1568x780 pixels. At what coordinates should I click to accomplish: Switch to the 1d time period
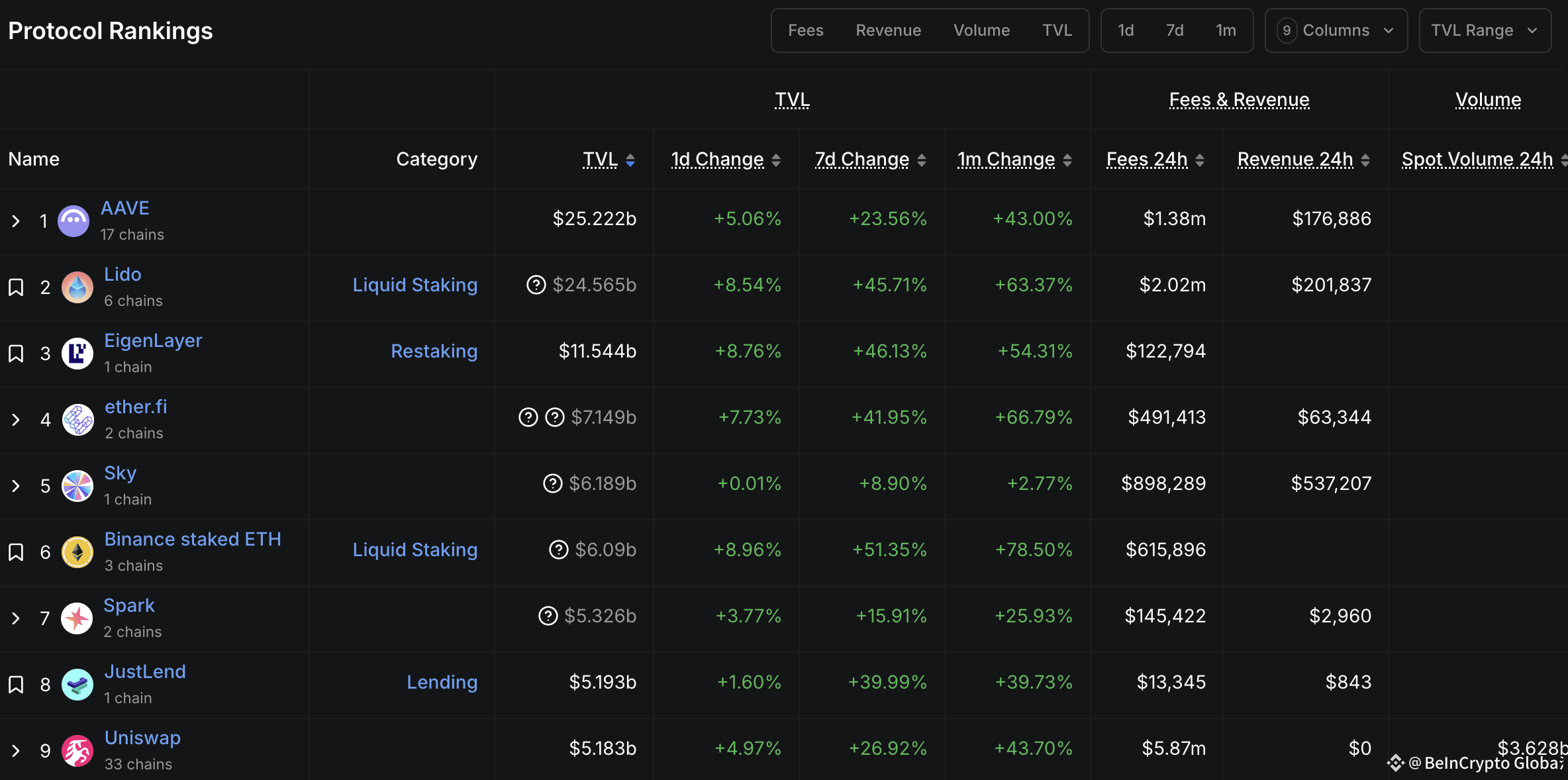click(x=1126, y=30)
